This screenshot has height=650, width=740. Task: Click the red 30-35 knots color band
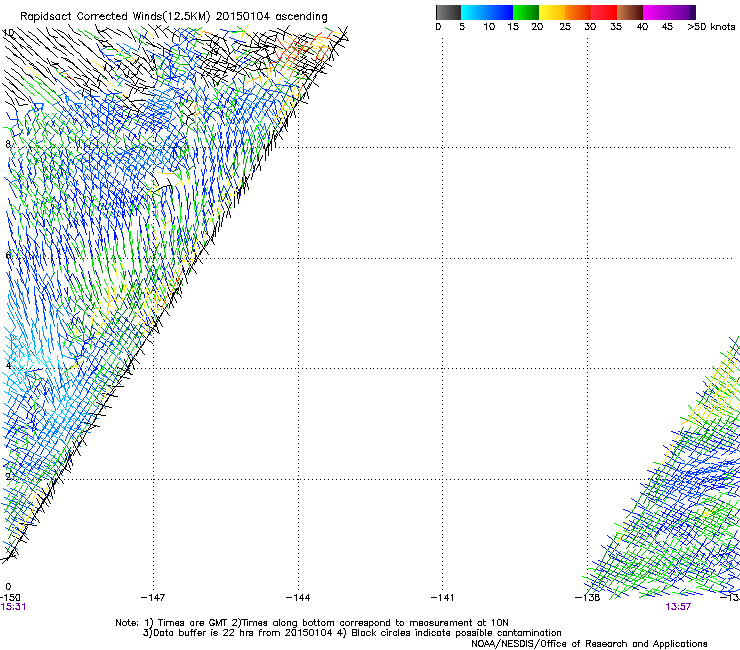point(604,12)
